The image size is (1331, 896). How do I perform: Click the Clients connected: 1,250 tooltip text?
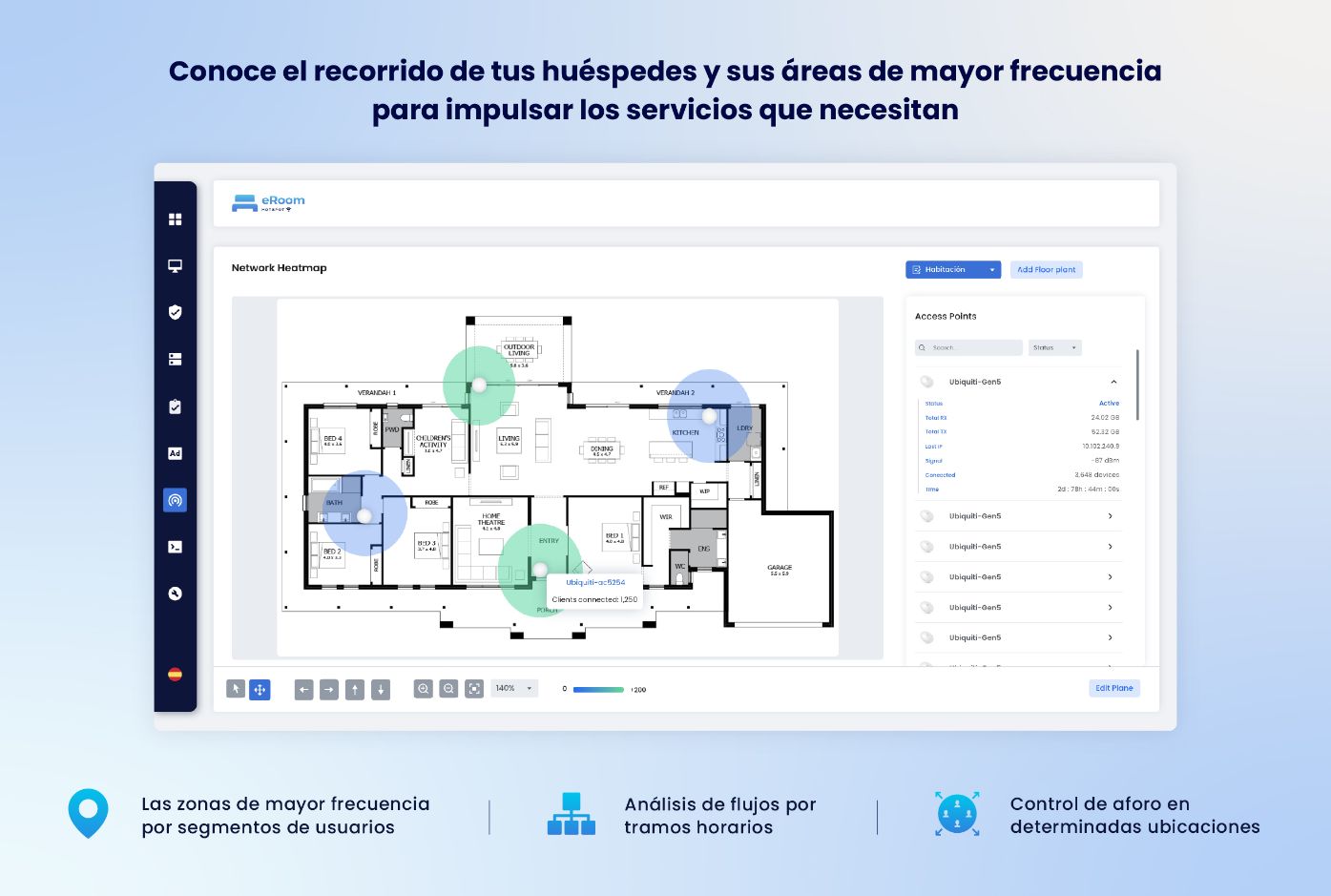pos(594,600)
